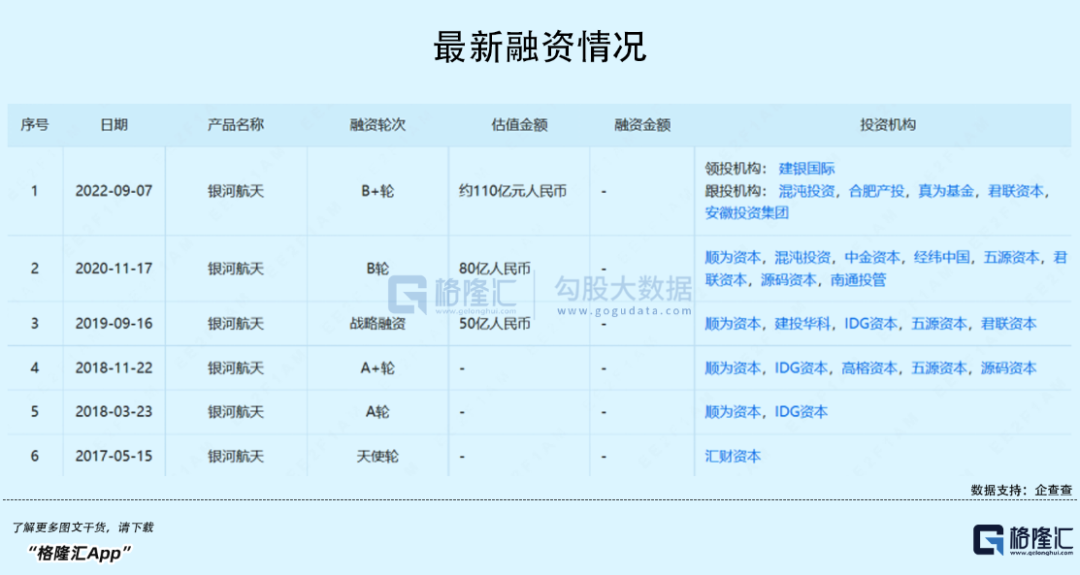Image resolution: width=1080 pixels, height=575 pixels.
Task: Open the 汇财资本 angel investor link
Action: tap(733, 456)
